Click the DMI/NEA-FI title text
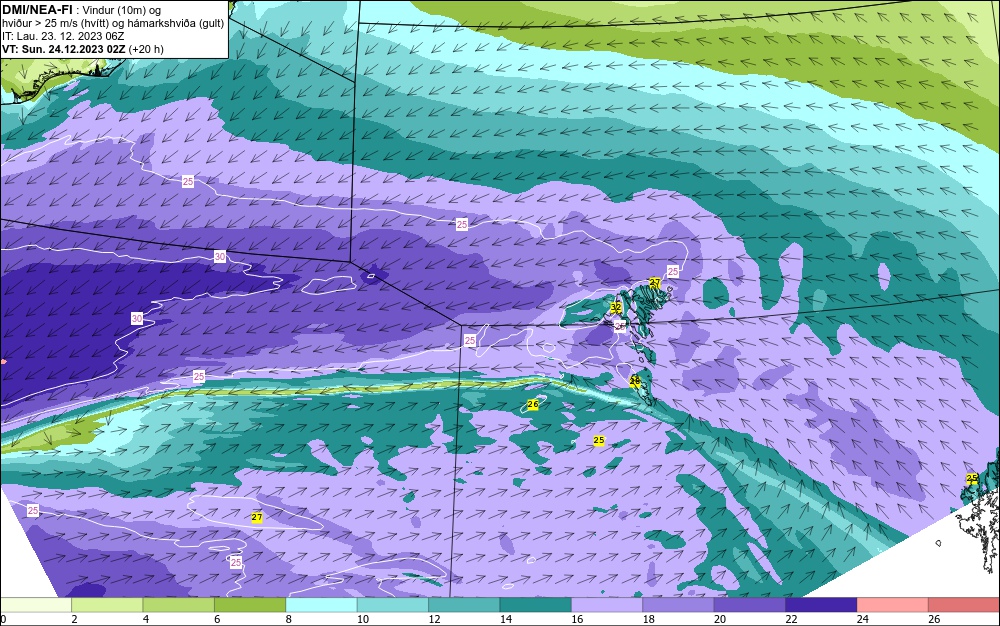The width and height of the screenshot is (1000, 626). (x=38, y=10)
